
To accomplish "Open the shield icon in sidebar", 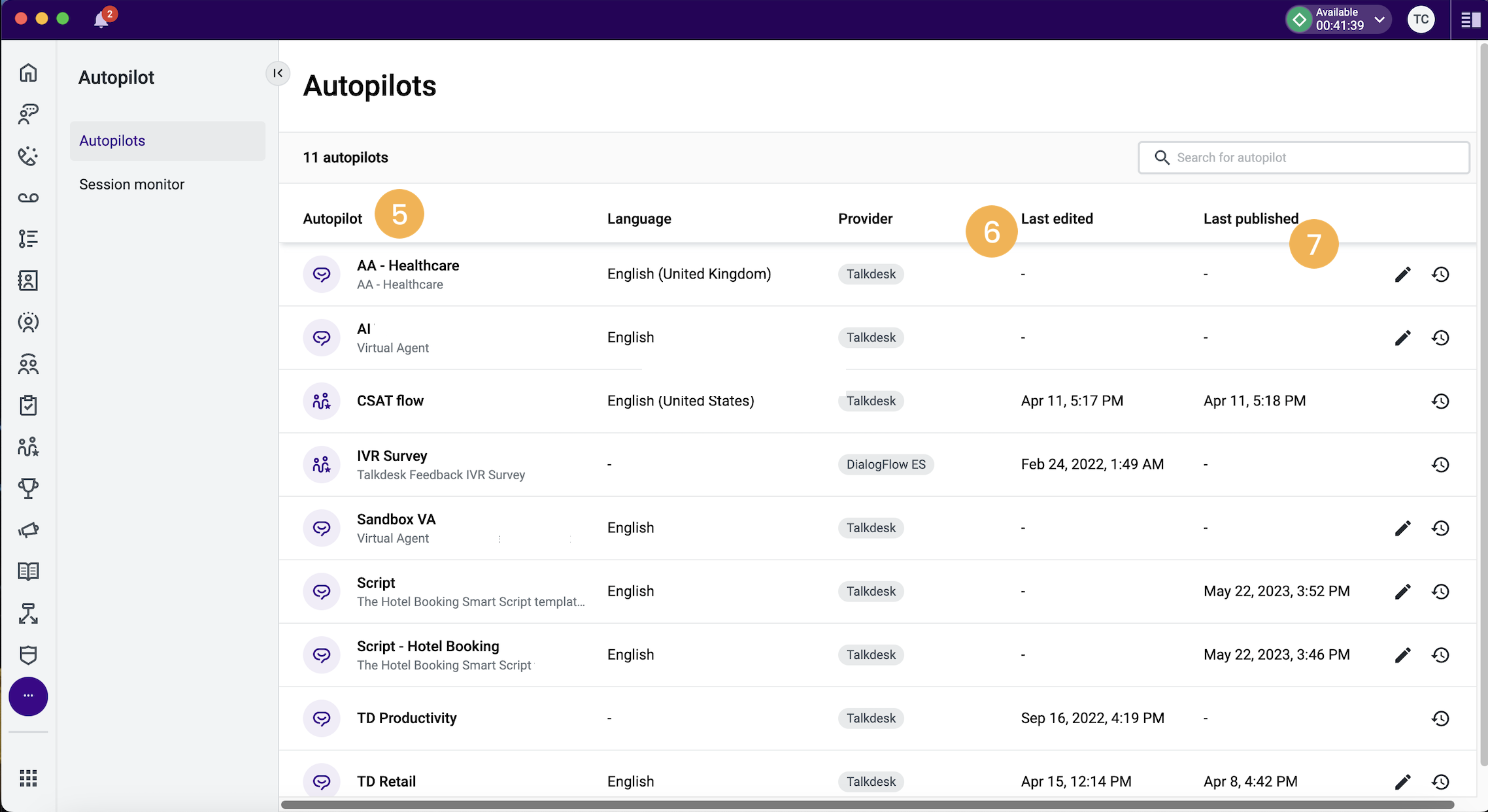I will point(28,654).
